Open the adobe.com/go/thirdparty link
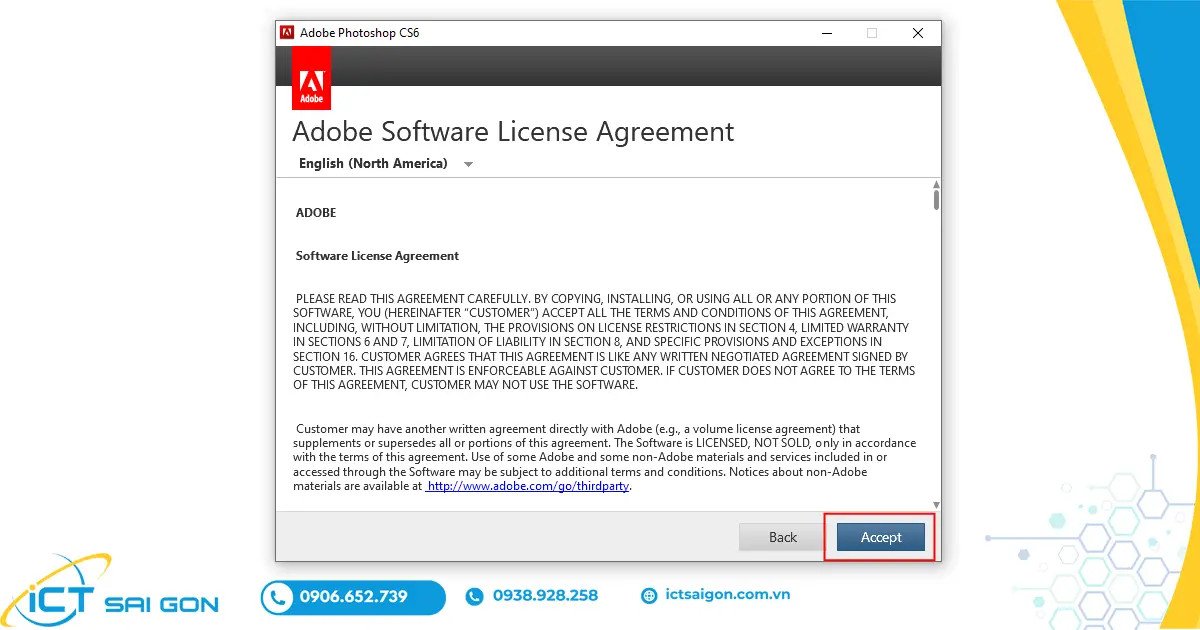The height and width of the screenshot is (630, 1200). [528, 485]
